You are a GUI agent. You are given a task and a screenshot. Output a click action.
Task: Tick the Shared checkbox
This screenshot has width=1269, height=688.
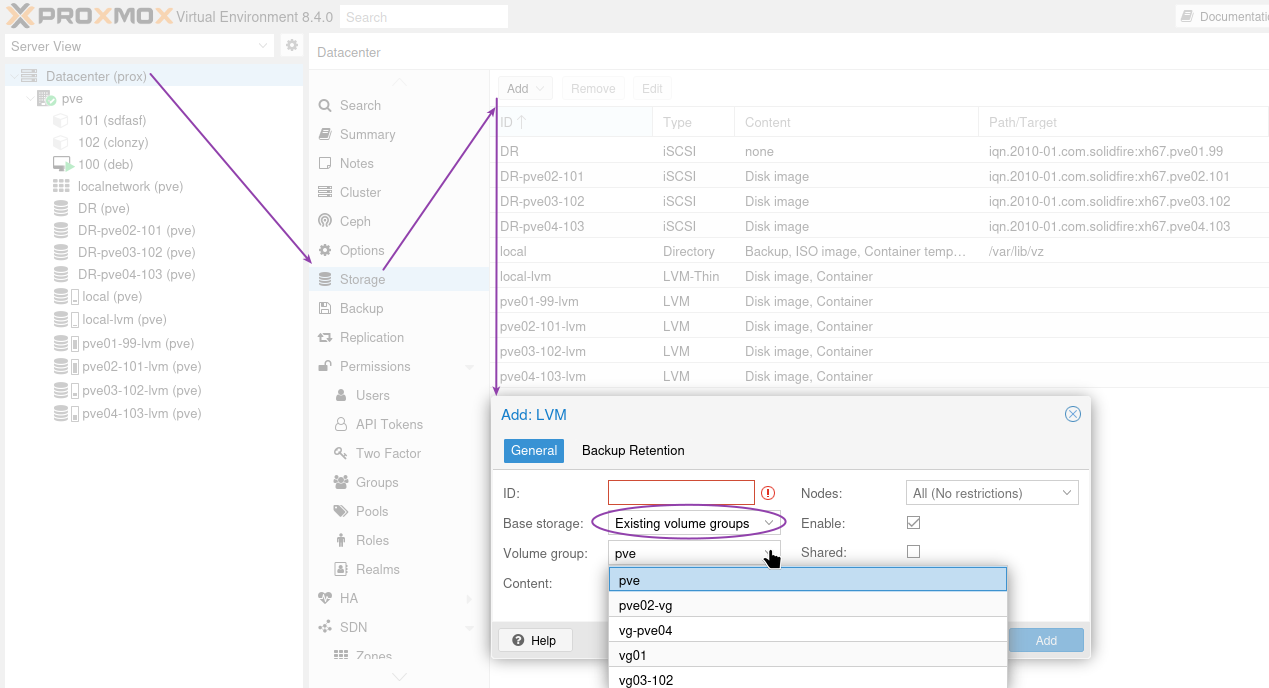(913, 552)
